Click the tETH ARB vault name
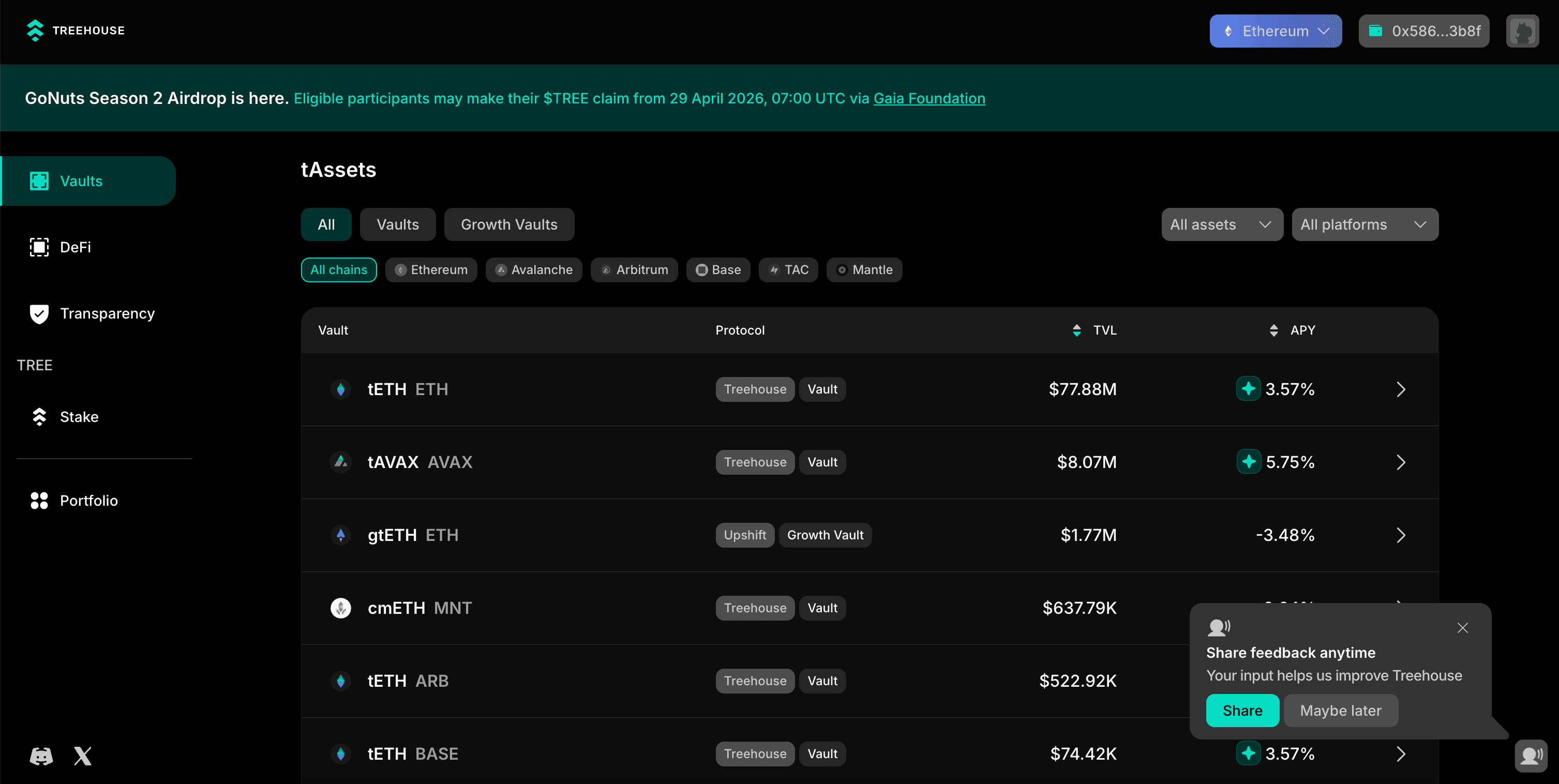Image resolution: width=1559 pixels, height=784 pixels. pyautogui.click(x=408, y=681)
